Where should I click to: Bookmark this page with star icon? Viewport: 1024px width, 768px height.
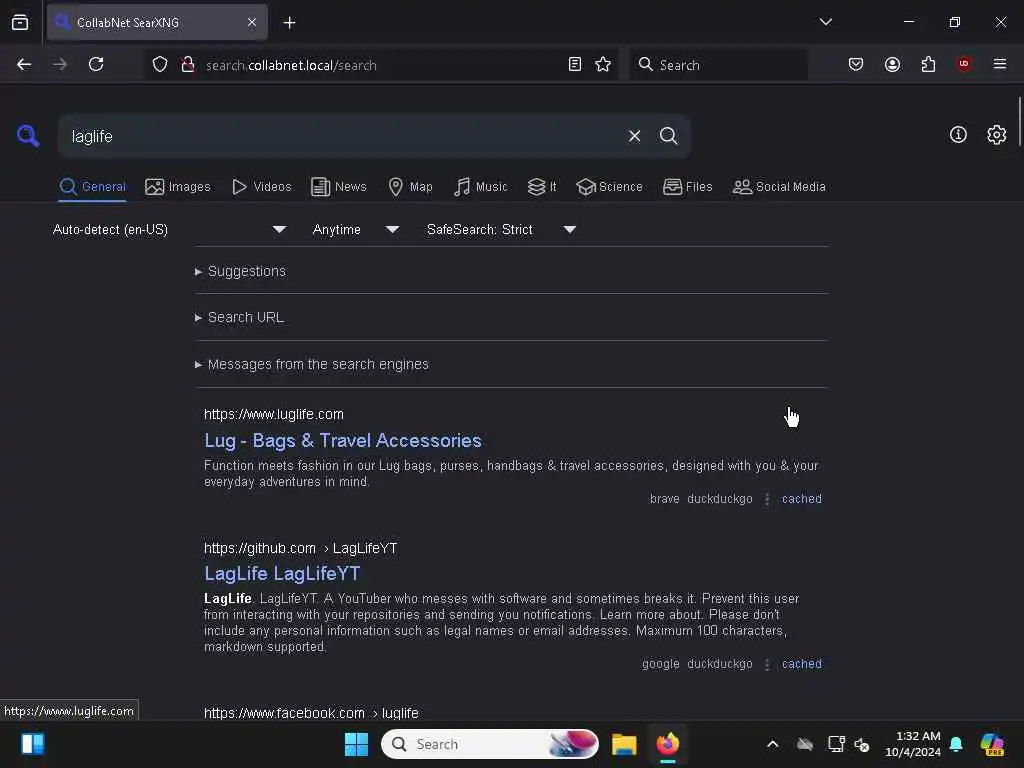pyautogui.click(x=603, y=64)
